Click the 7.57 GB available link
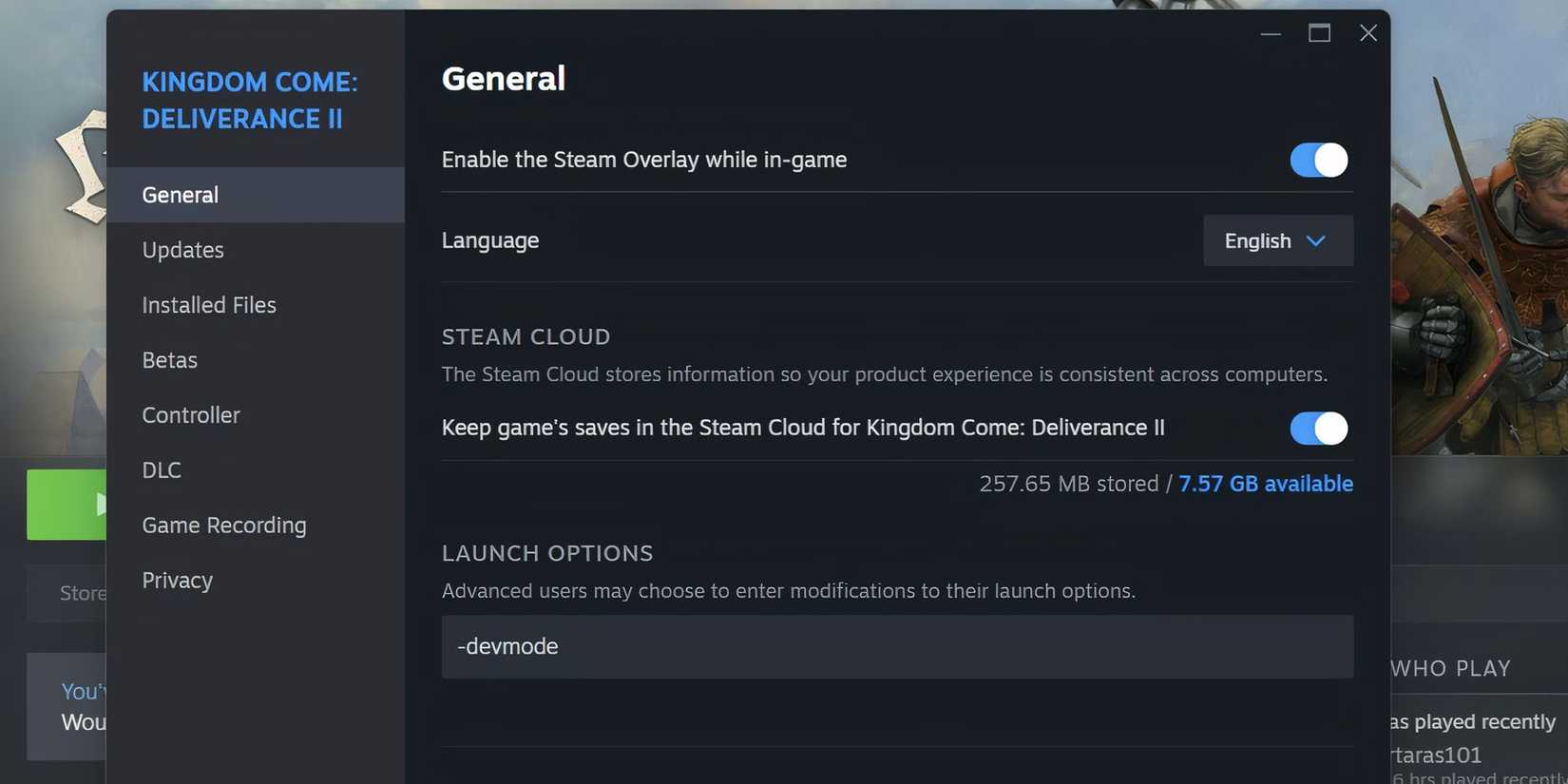Screen dimensions: 1568x784 coord(1265,484)
